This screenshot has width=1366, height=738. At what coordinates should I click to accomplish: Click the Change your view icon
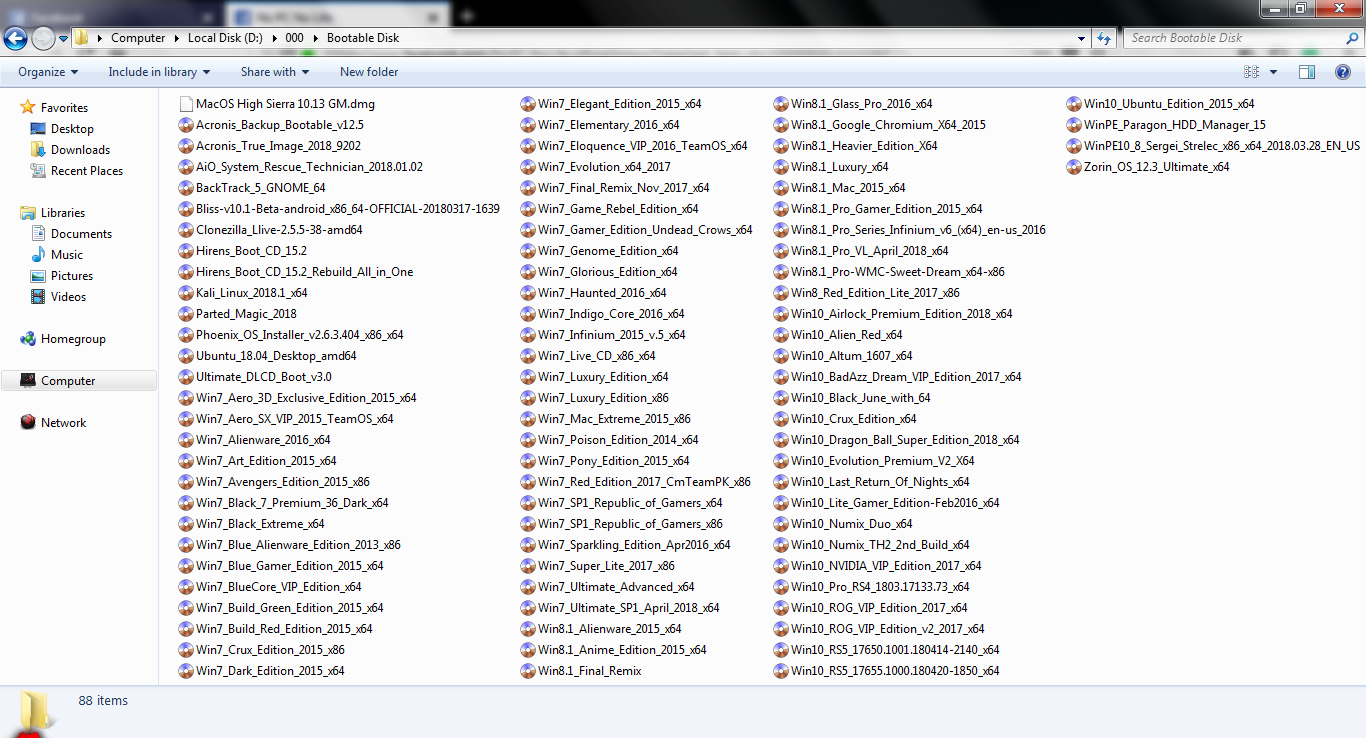(1251, 72)
